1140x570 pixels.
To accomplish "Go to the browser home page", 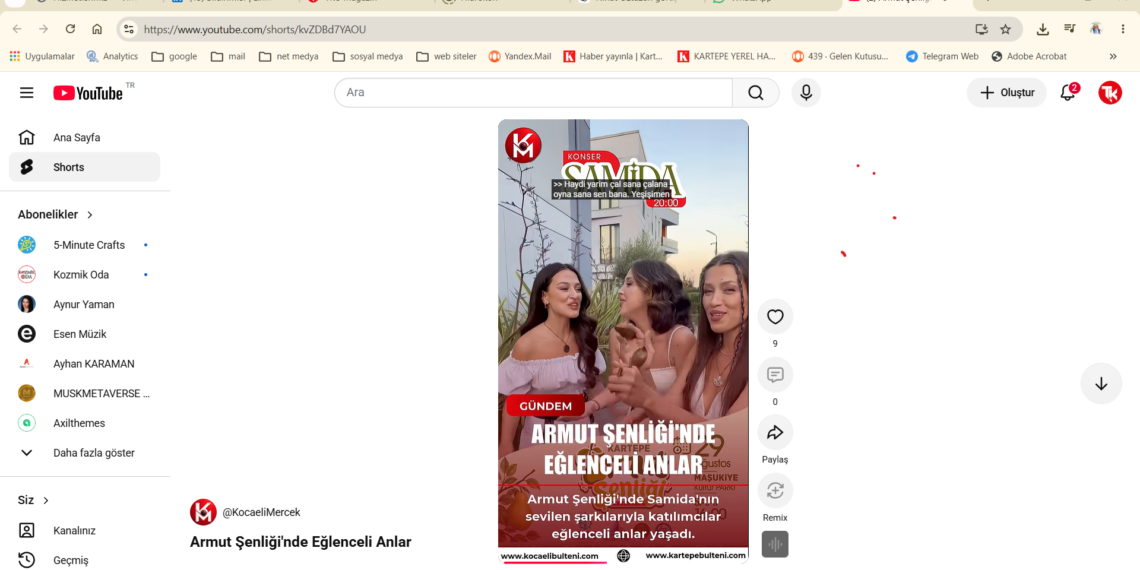I will 97,29.
